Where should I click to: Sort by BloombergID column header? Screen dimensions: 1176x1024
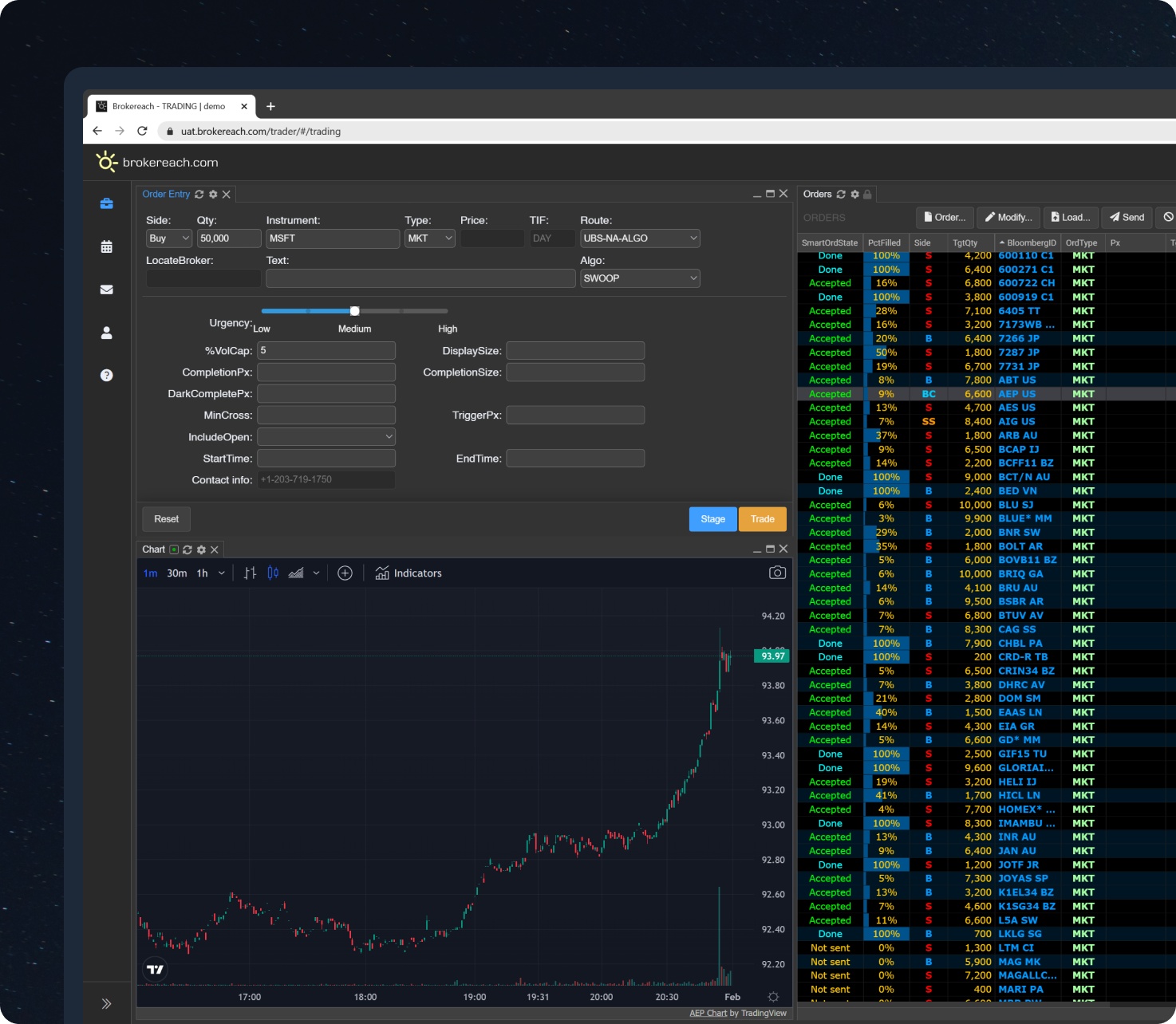pyautogui.click(x=1028, y=243)
